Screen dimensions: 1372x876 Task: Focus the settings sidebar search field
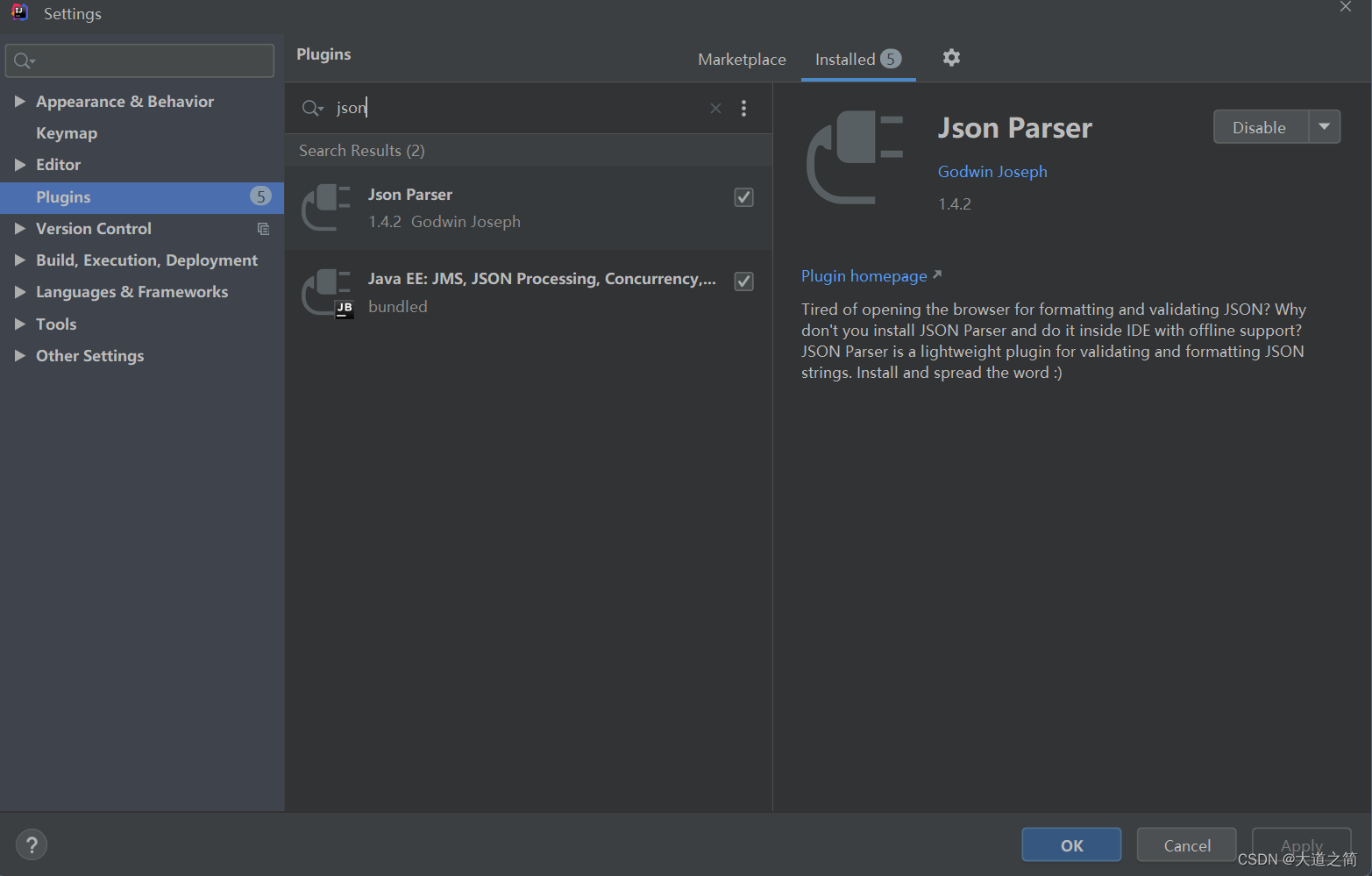[x=140, y=61]
